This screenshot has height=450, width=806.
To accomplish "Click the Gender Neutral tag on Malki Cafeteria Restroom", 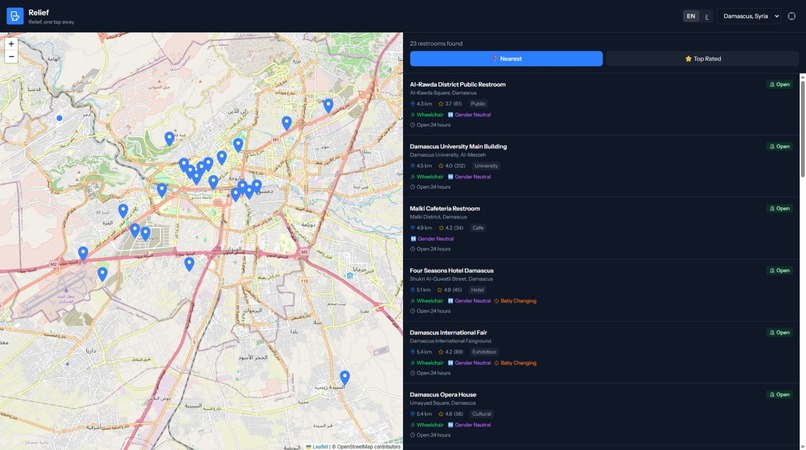I will pos(432,239).
